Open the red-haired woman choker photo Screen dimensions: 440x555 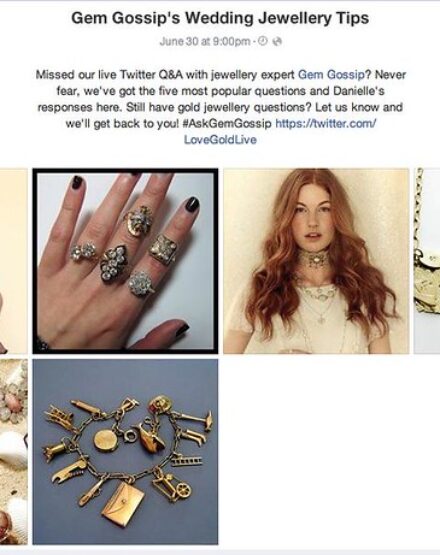(316, 261)
